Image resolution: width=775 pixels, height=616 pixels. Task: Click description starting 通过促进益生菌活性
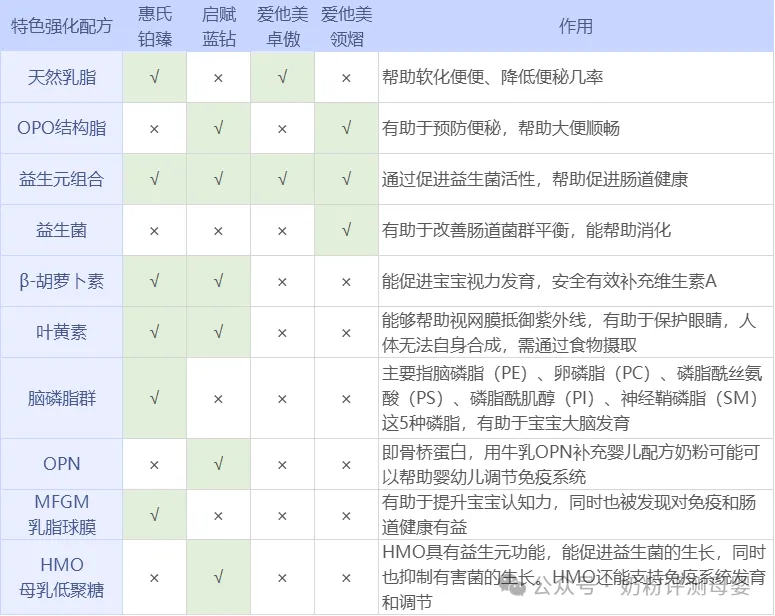535,179
